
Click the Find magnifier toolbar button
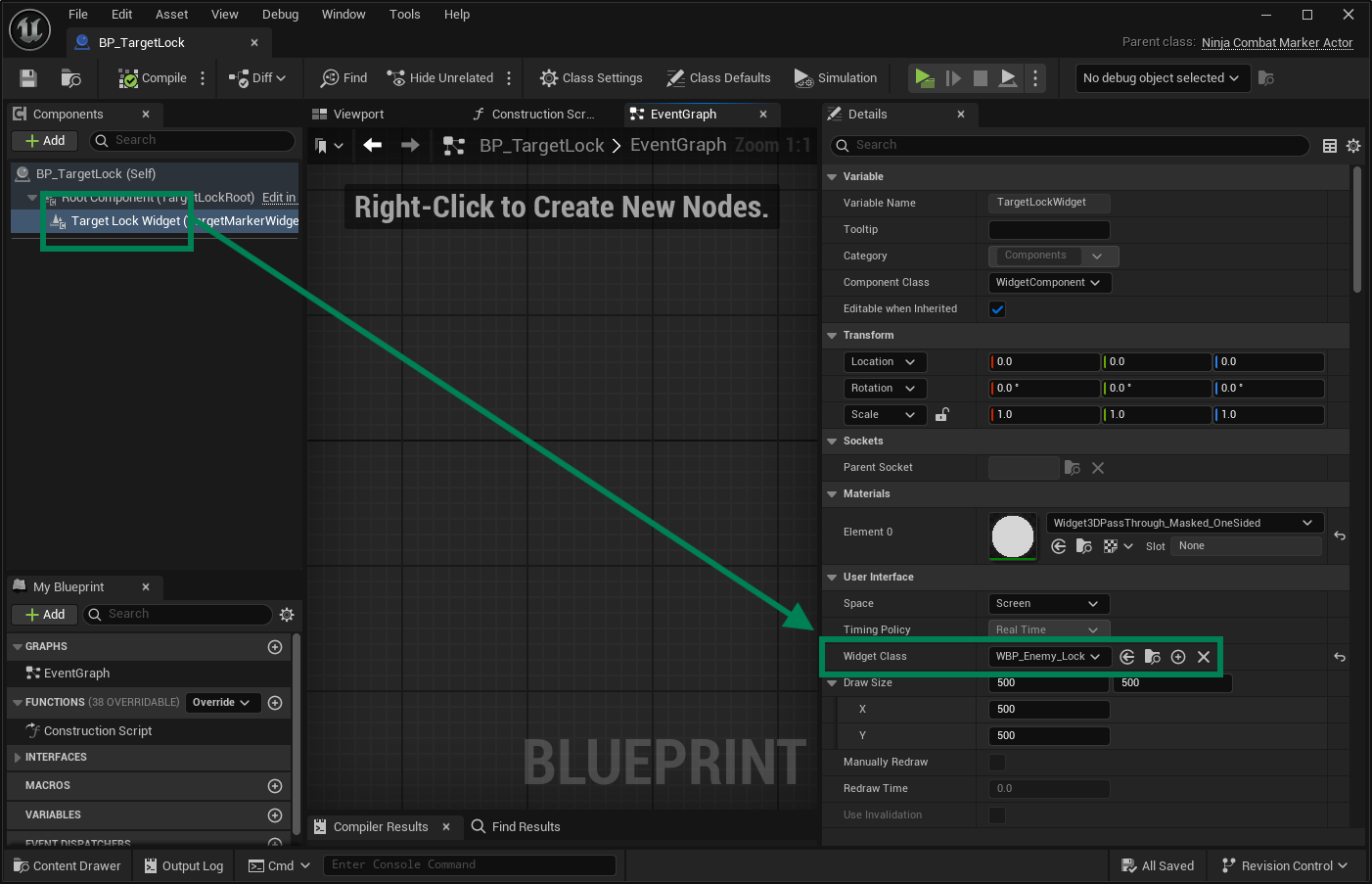click(x=344, y=78)
